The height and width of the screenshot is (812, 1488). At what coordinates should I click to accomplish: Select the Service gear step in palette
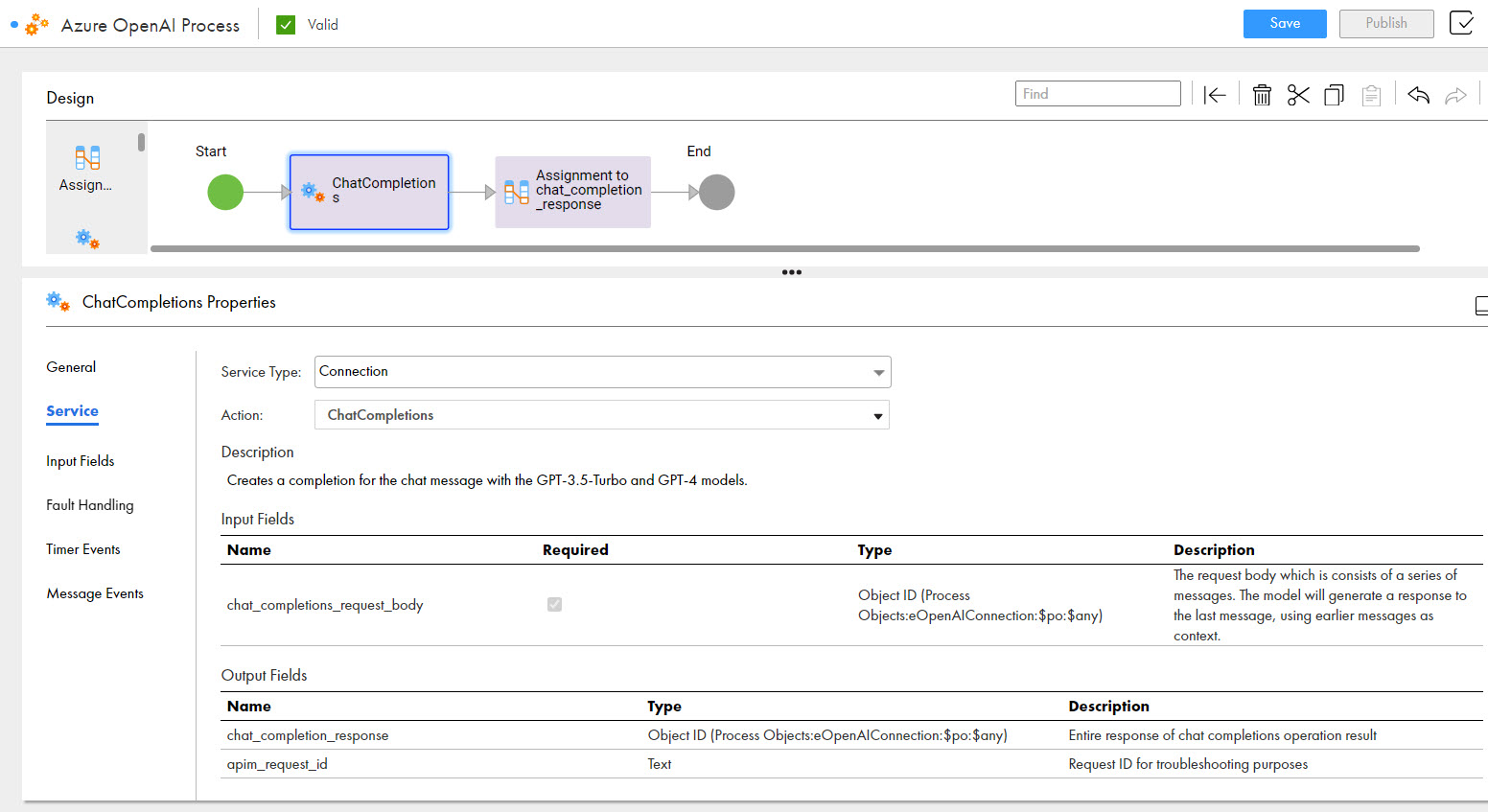pos(87,239)
